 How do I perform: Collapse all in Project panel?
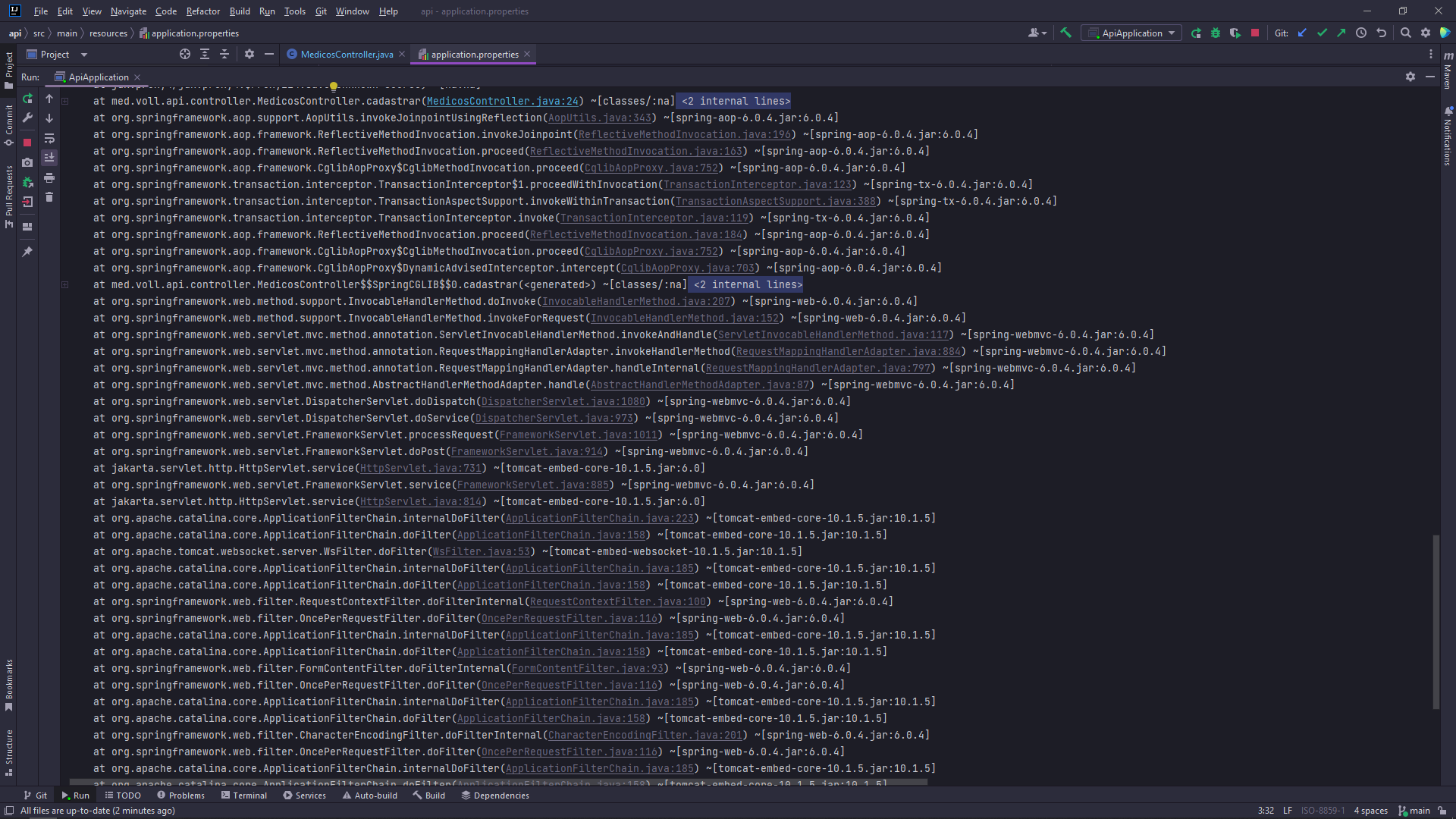(224, 54)
